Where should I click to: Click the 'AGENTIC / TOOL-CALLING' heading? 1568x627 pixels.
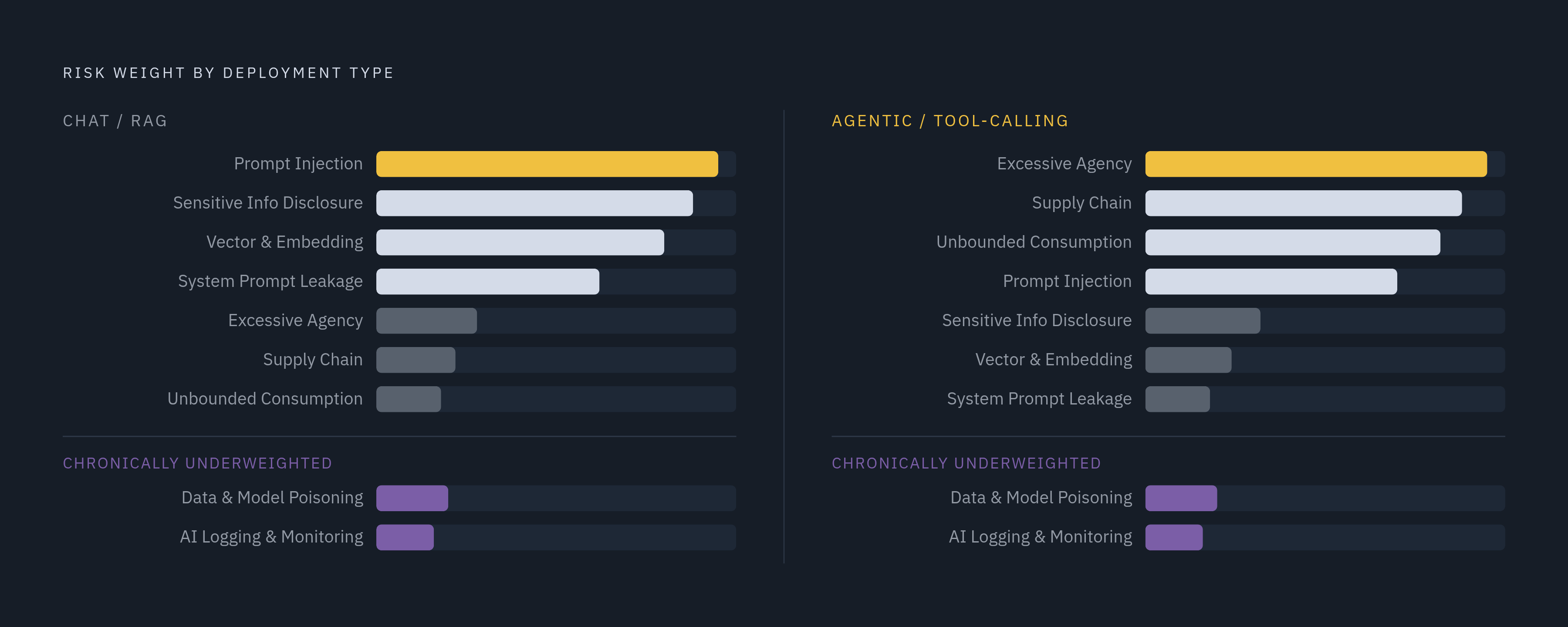(x=950, y=121)
